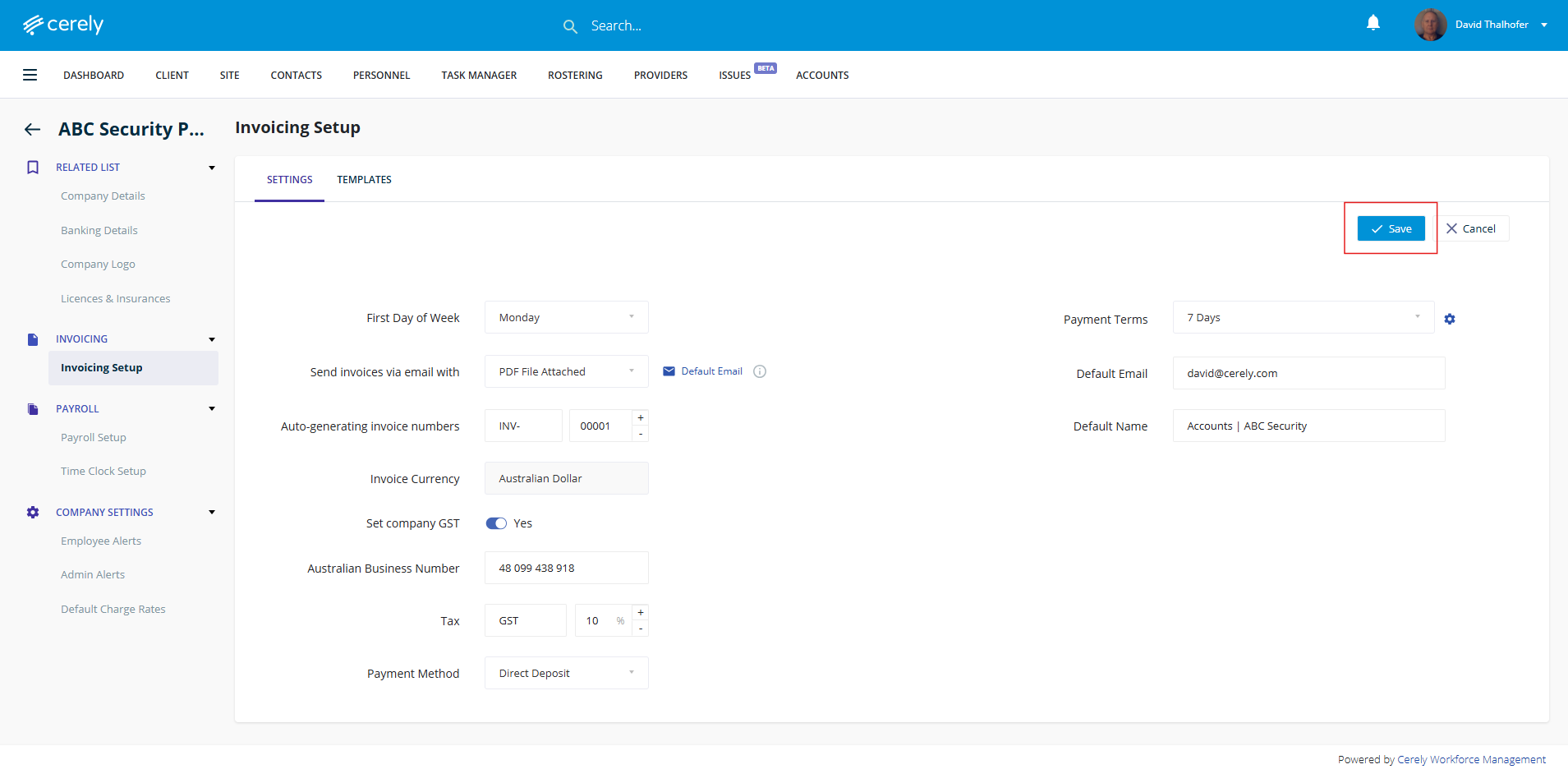Click the Company Settings gear icon
The image size is (1568, 769).
(33, 512)
